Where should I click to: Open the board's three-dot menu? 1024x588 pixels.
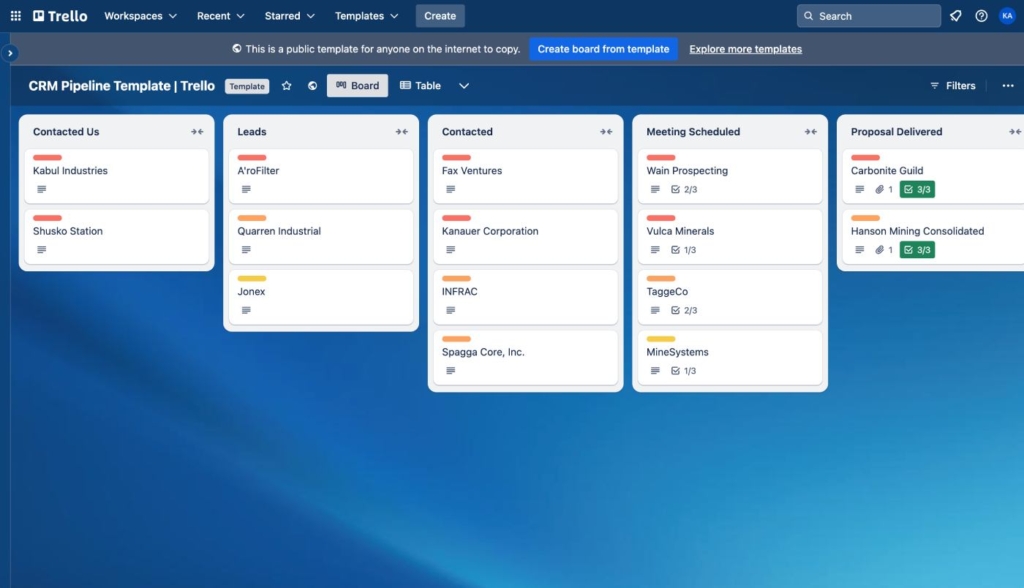1007,86
